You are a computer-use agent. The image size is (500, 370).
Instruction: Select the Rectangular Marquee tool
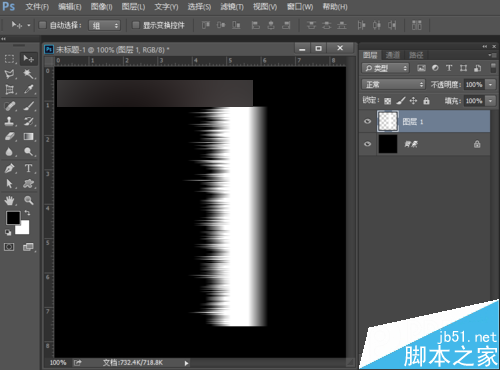click(9, 59)
